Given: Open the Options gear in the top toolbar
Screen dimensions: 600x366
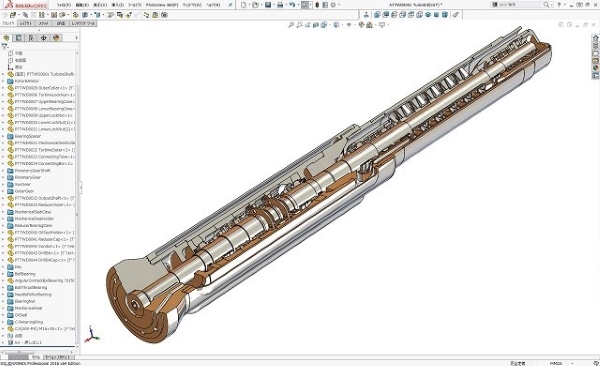Looking at the screenshot, I should 333,5.
